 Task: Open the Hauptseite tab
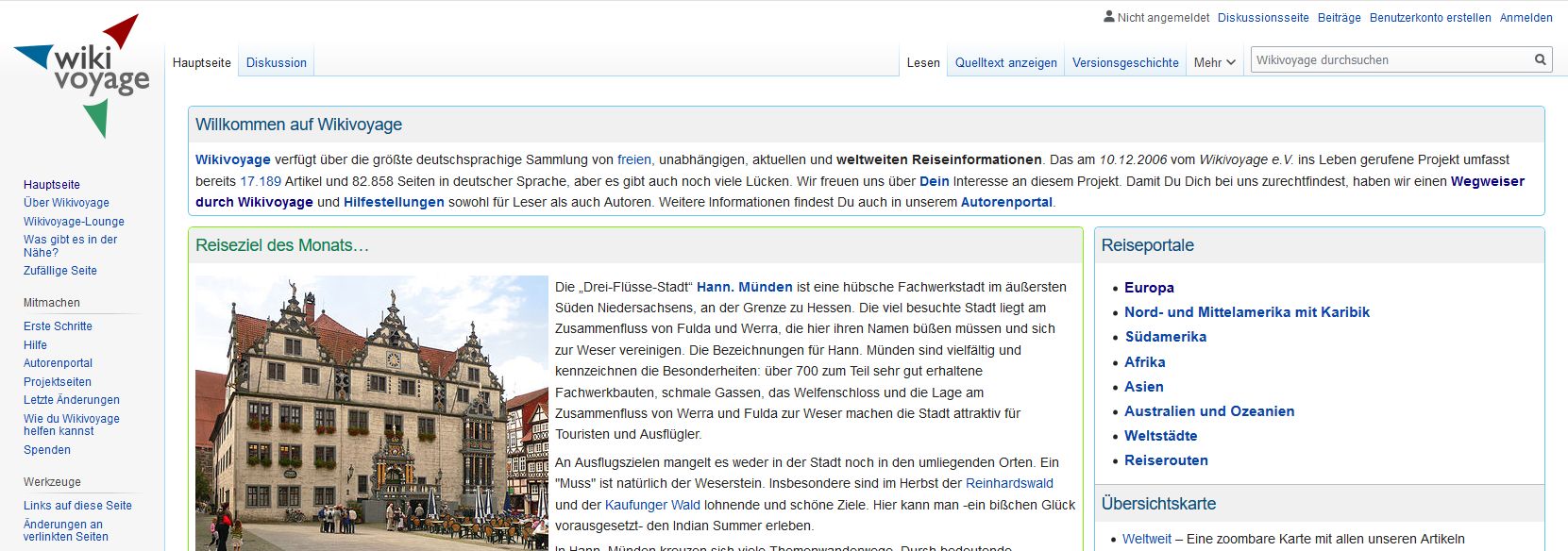click(202, 62)
